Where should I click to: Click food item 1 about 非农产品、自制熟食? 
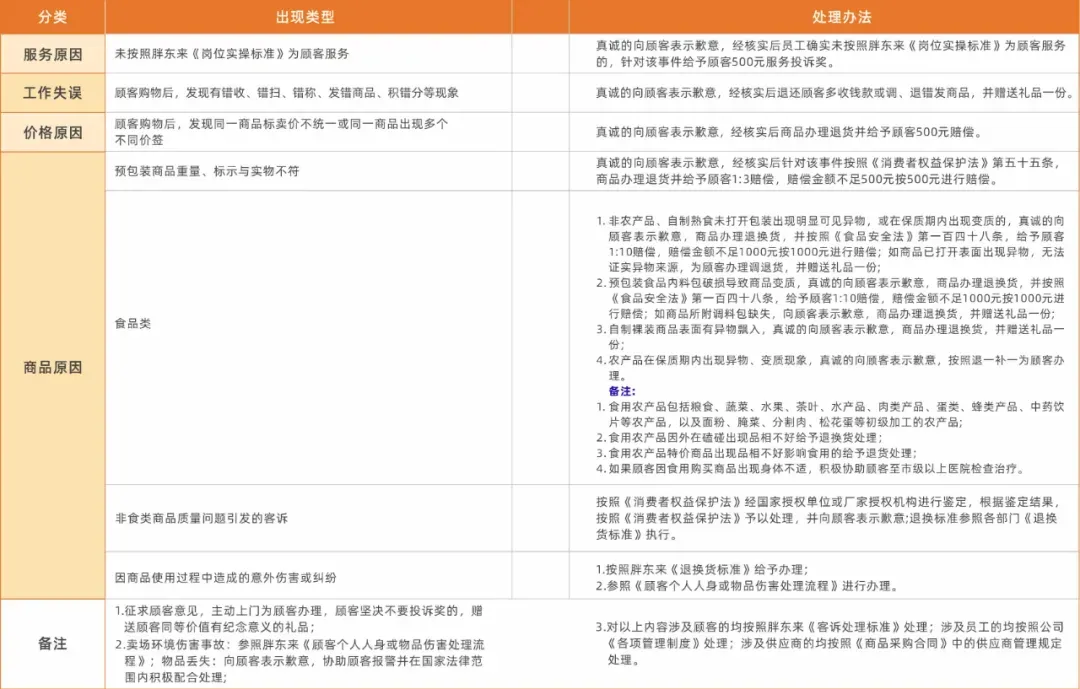pos(830,244)
